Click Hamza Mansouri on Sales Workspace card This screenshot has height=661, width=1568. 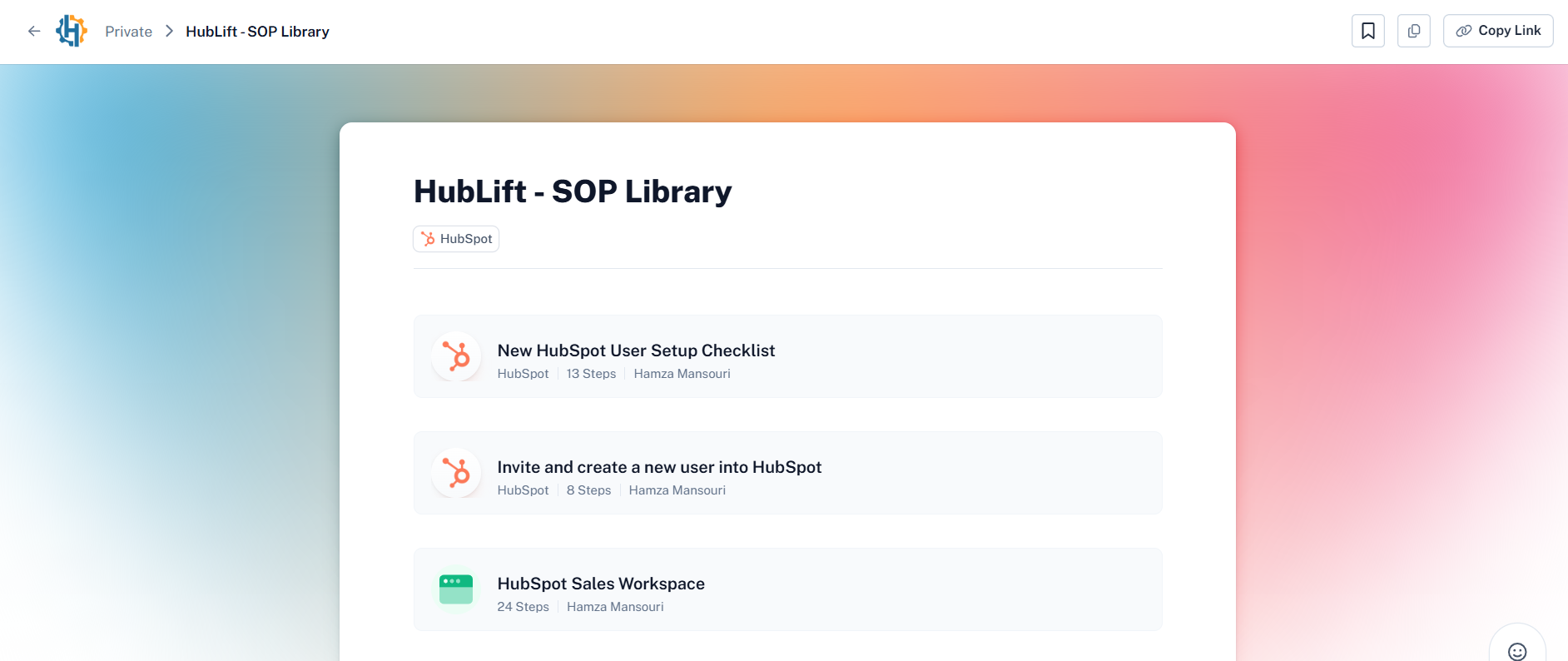point(615,607)
